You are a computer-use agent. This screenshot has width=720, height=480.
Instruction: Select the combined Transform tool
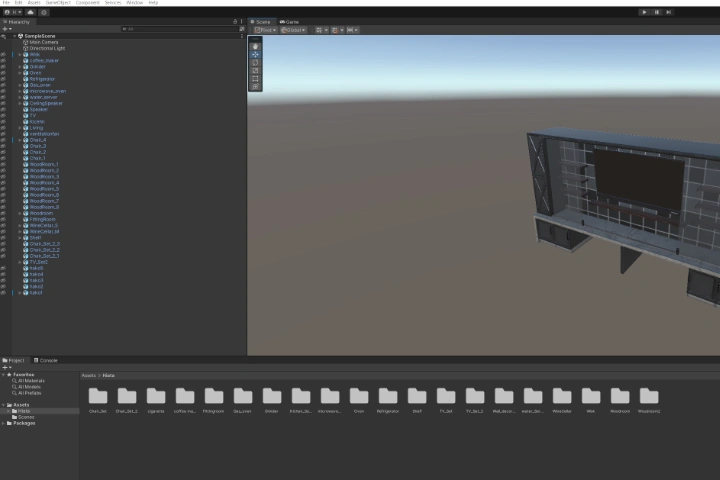point(255,87)
